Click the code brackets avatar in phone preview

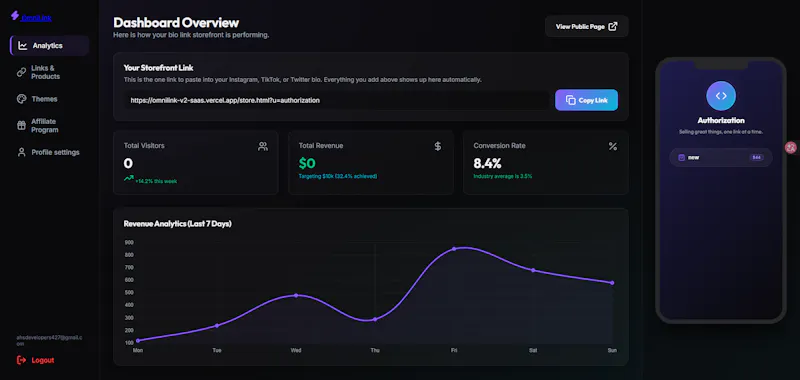pos(721,96)
